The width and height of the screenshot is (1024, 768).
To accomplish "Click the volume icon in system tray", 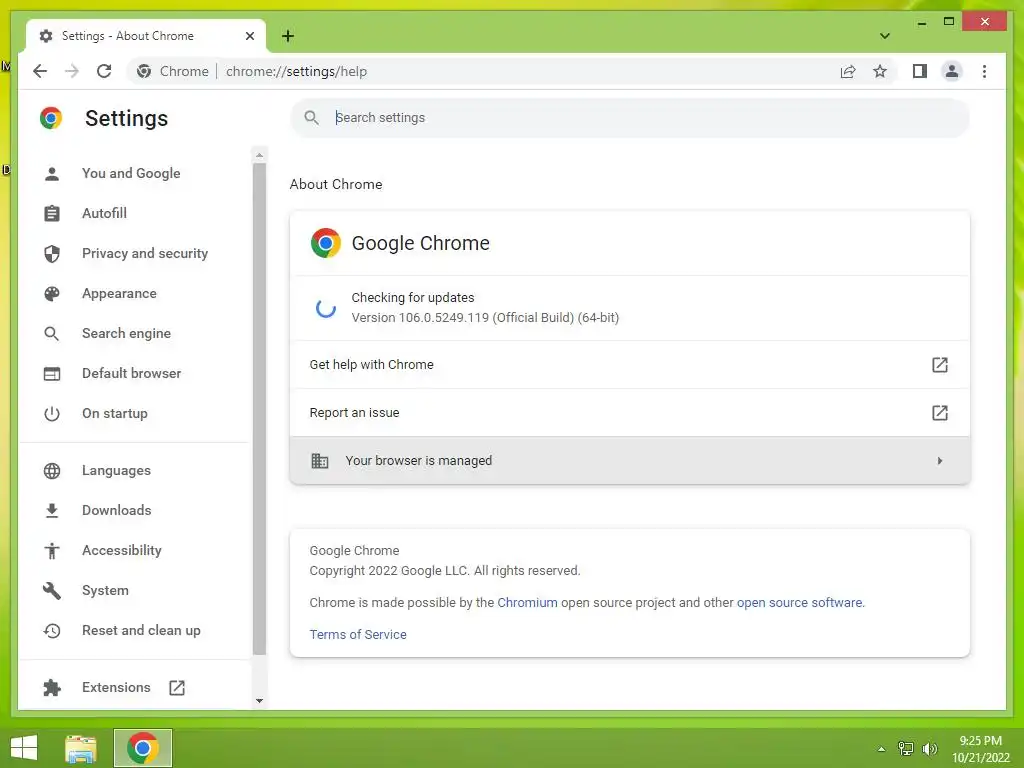I will pyautogui.click(x=929, y=748).
